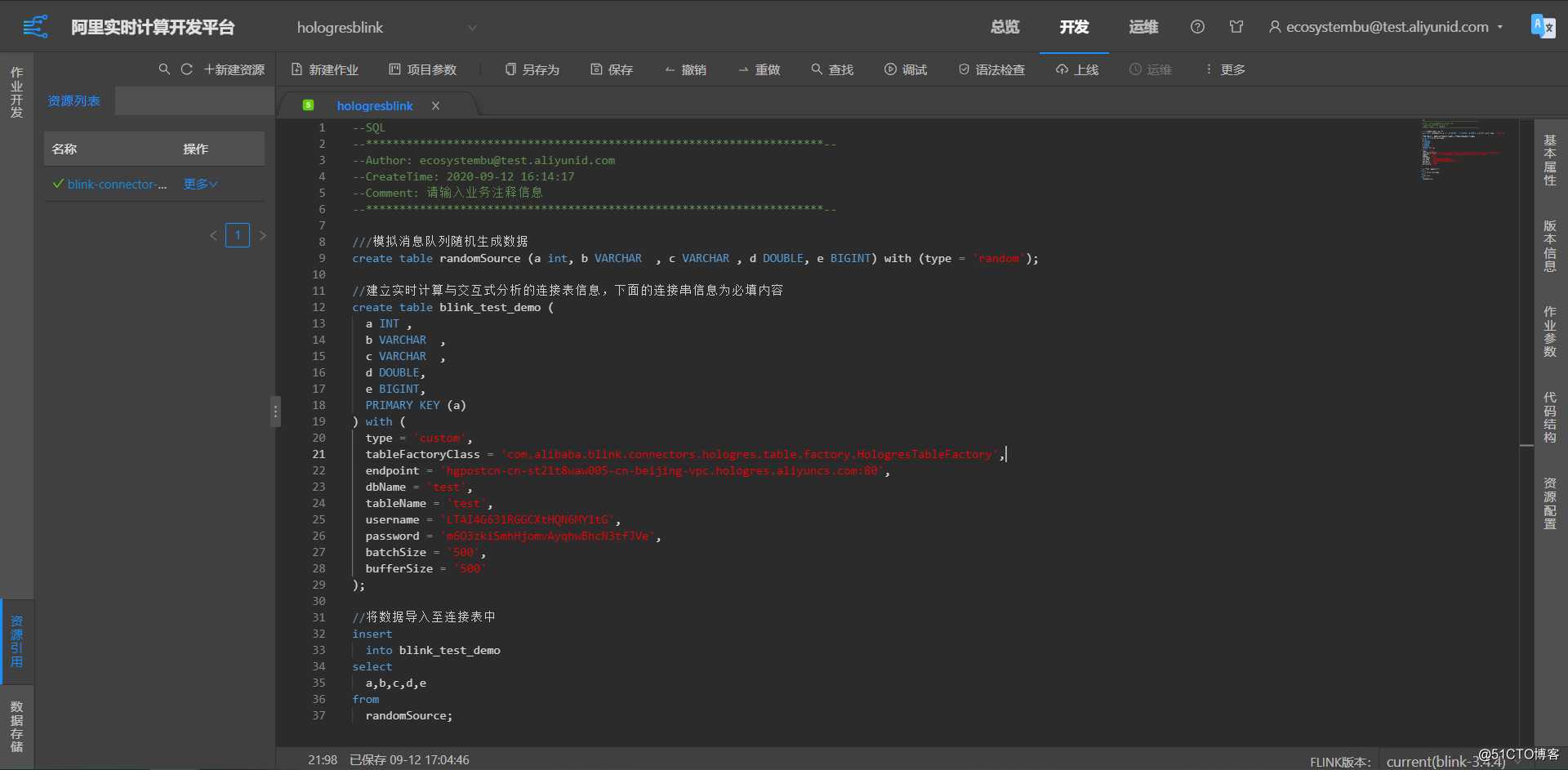Select the hologresblink editor tab

pos(375,105)
